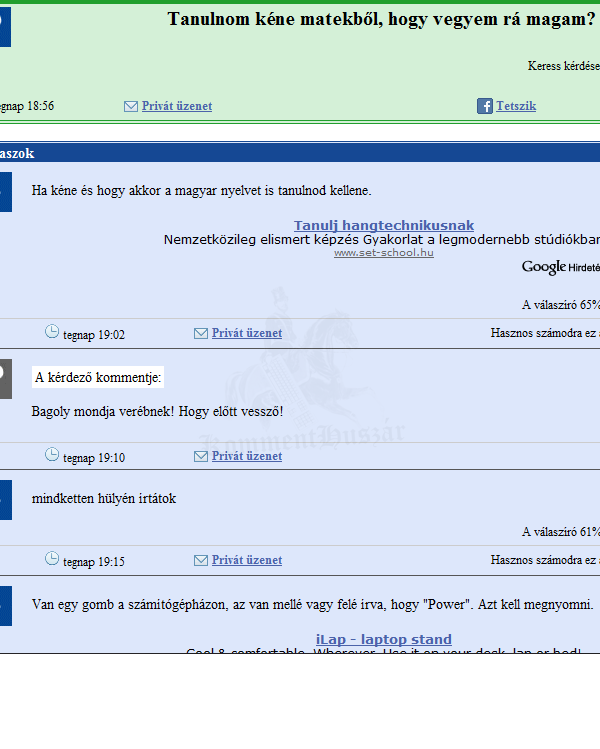Click the question title about matek
This screenshot has height=749, width=600.
point(381,19)
